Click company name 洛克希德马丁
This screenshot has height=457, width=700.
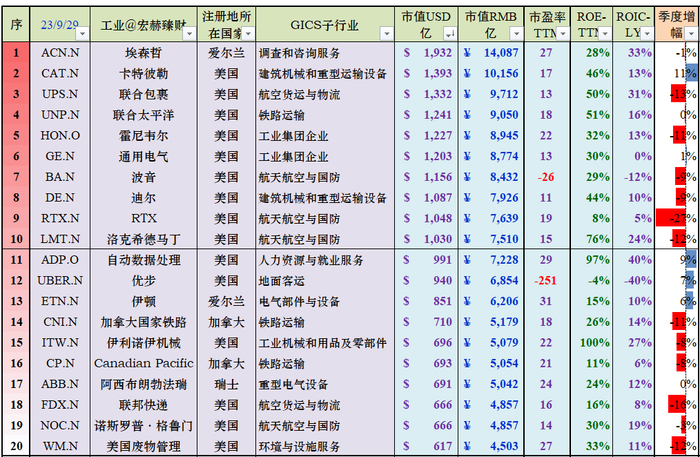[x=143, y=239]
